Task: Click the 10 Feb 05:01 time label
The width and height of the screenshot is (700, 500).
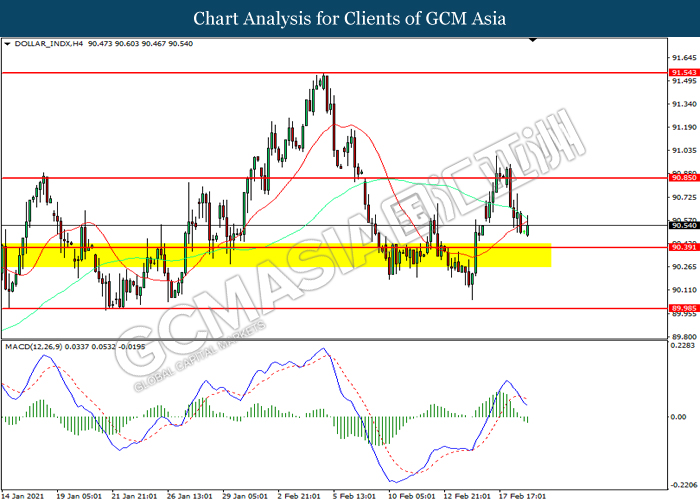Action: coord(411,496)
